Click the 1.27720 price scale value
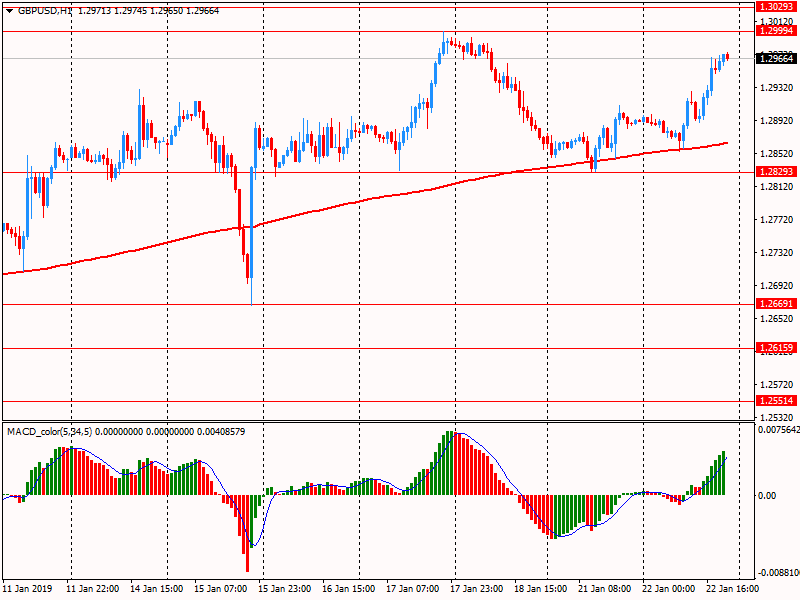Image resolution: width=800 pixels, height=600 pixels. pyautogui.click(x=777, y=220)
